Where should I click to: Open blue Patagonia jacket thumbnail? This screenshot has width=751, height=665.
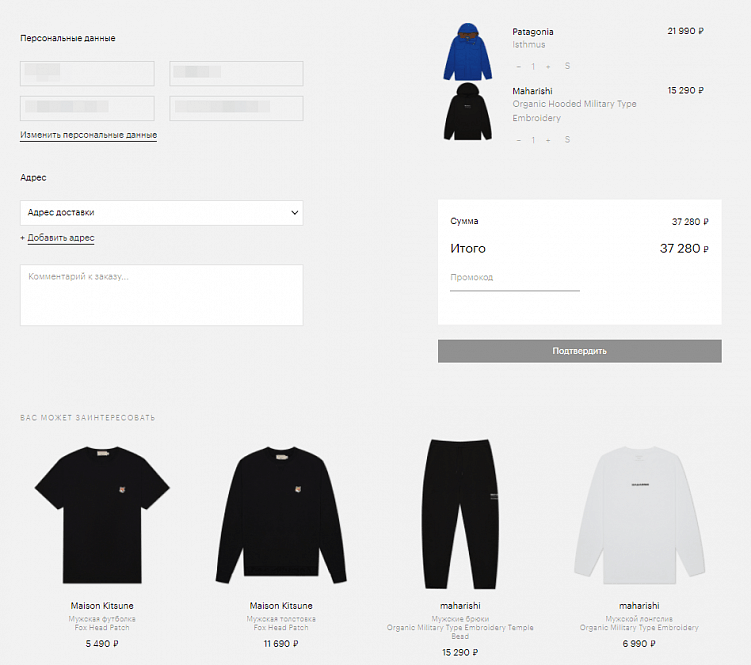[467, 51]
